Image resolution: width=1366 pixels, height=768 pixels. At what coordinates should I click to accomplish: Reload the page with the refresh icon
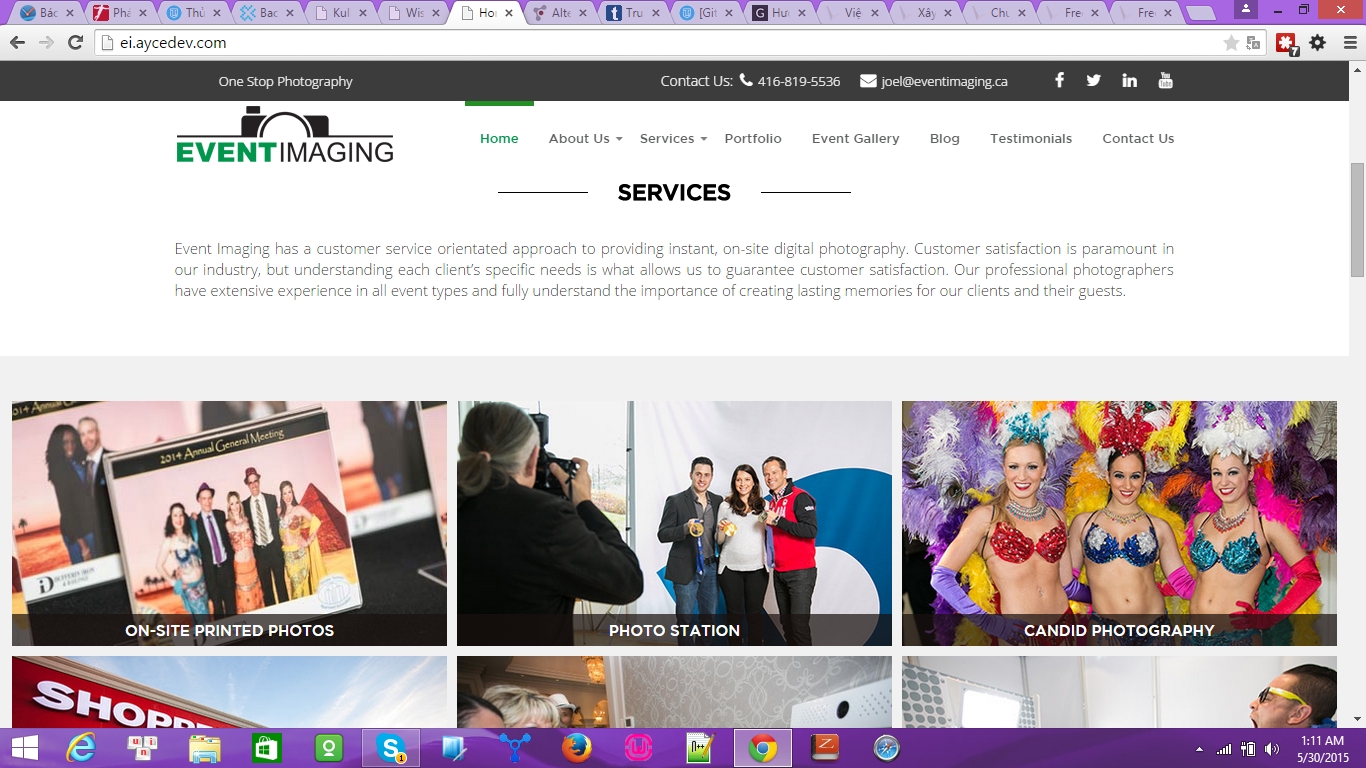(75, 43)
